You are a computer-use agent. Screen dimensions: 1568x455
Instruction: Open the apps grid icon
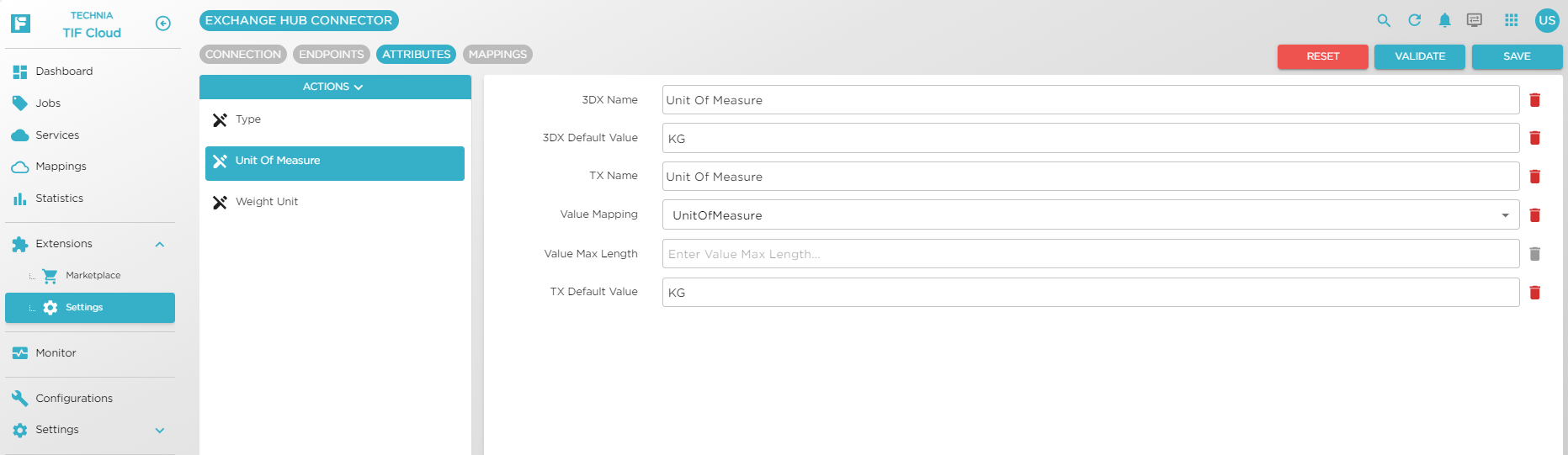pyautogui.click(x=1512, y=20)
